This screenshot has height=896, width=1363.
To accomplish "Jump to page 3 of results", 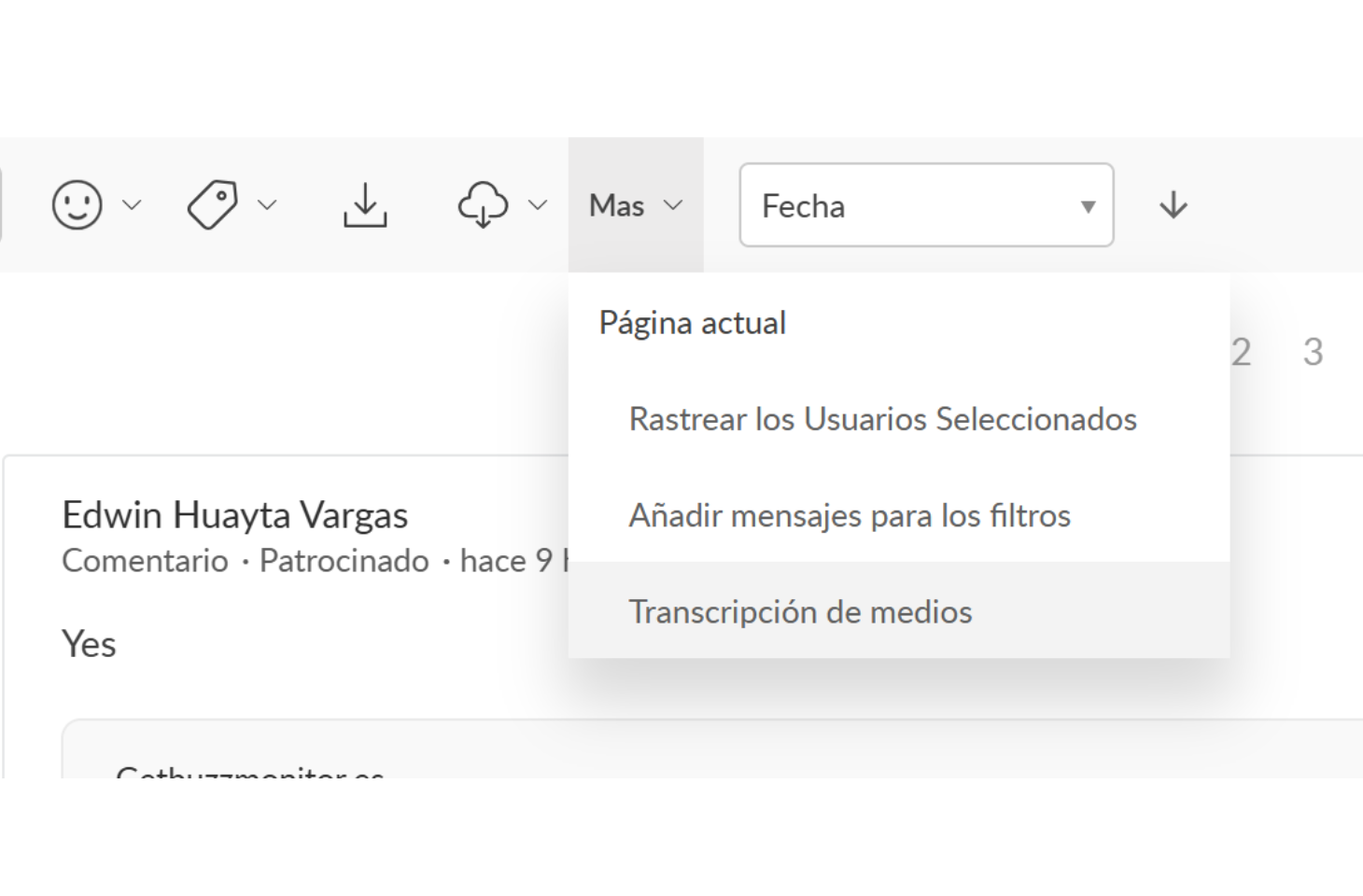I will point(1313,352).
